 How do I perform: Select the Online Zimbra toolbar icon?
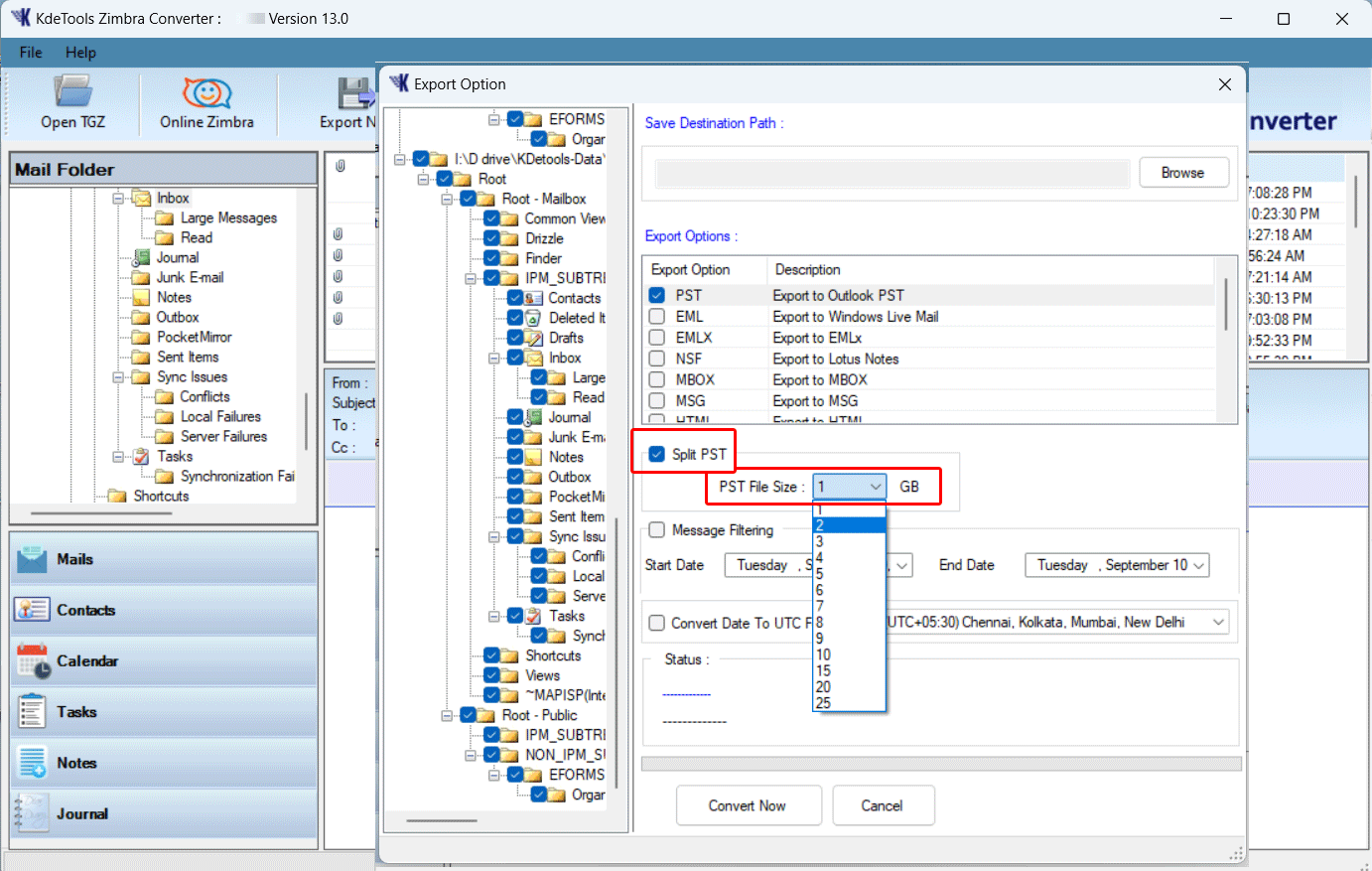point(207,102)
